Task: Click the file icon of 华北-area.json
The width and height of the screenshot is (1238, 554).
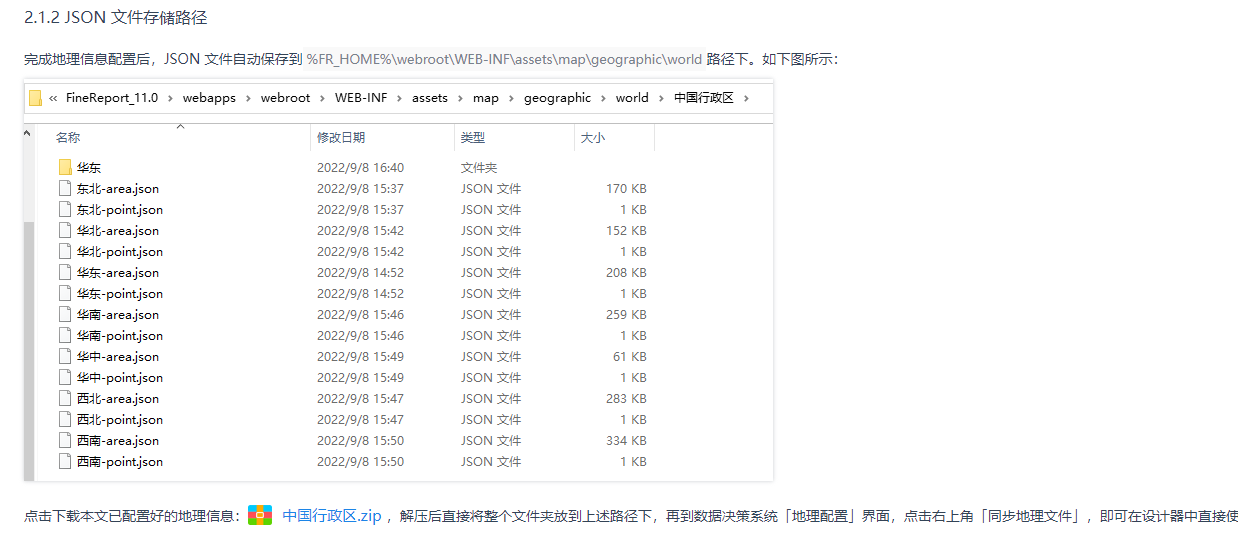Action: pyautogui.click(x=65, y=231)
